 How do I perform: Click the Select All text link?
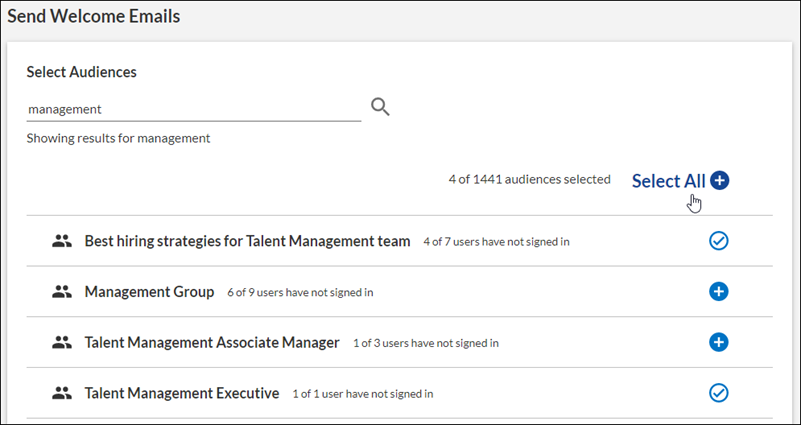pyautogui.click(x=668, y=181)
